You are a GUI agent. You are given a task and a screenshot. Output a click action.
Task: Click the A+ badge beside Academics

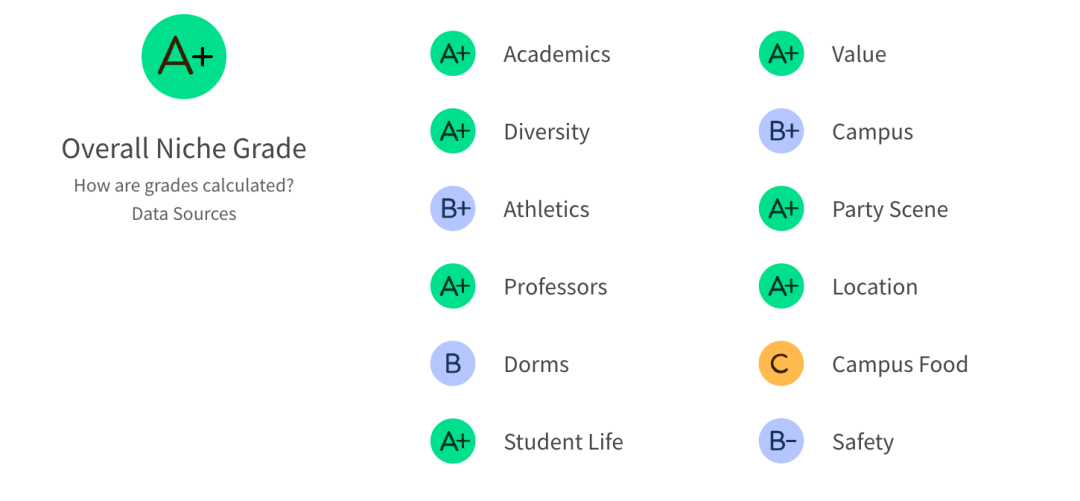click(453, 54)
